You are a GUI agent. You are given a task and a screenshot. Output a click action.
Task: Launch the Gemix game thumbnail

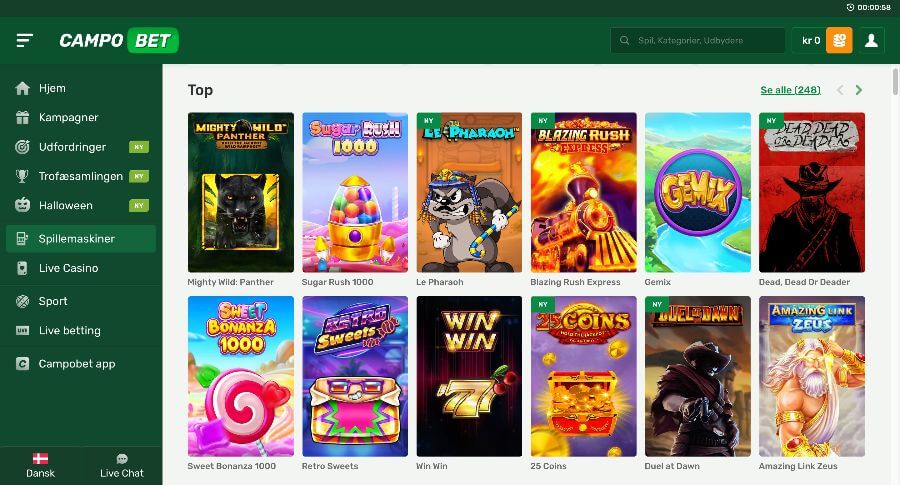697,192
